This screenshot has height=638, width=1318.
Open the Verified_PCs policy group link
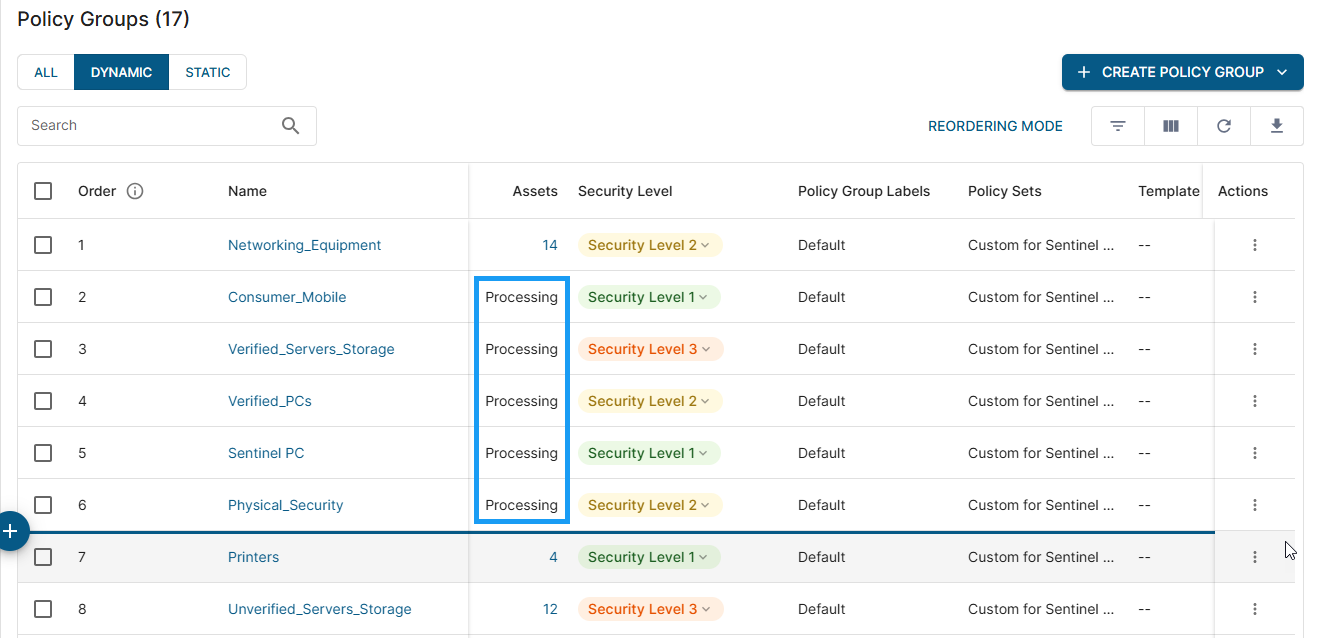click(269, 401)
